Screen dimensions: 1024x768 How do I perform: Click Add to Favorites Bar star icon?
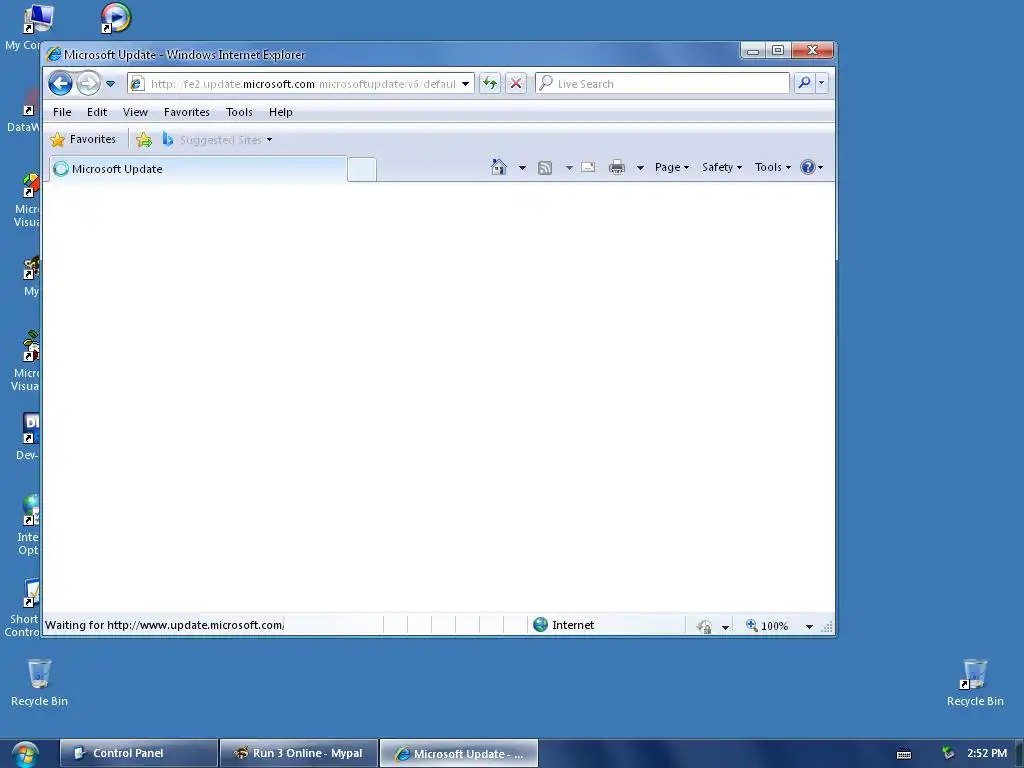144,139
